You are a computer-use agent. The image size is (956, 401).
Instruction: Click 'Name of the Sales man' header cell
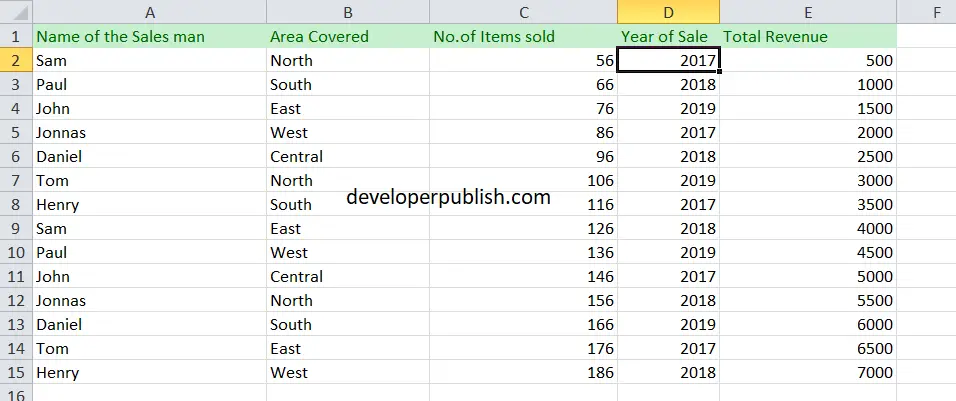click(149, 36)
